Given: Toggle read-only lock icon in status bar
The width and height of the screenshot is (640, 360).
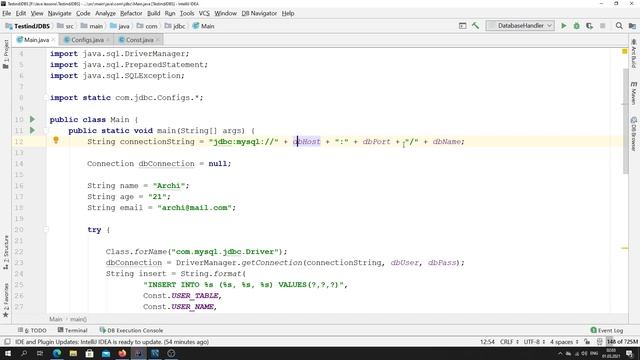Looking at the screenshot, I should pyautogui.click(x=587, y=342).
